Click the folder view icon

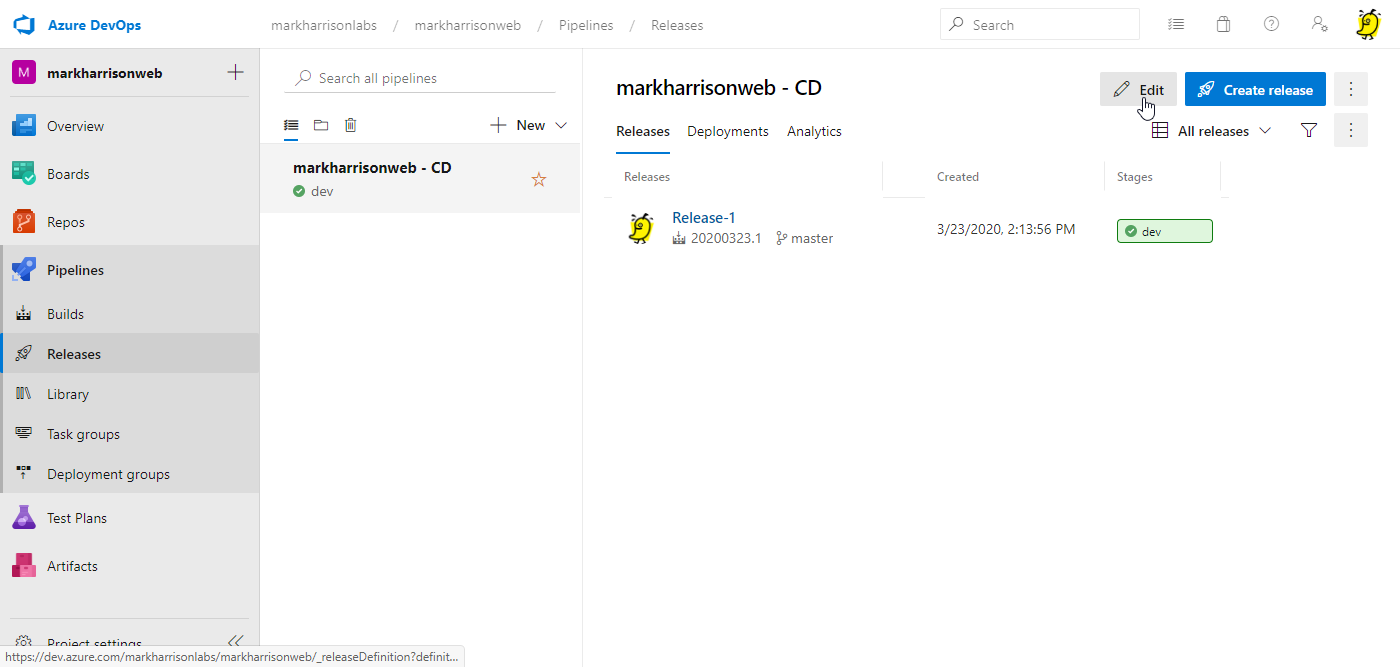(321, 125)
